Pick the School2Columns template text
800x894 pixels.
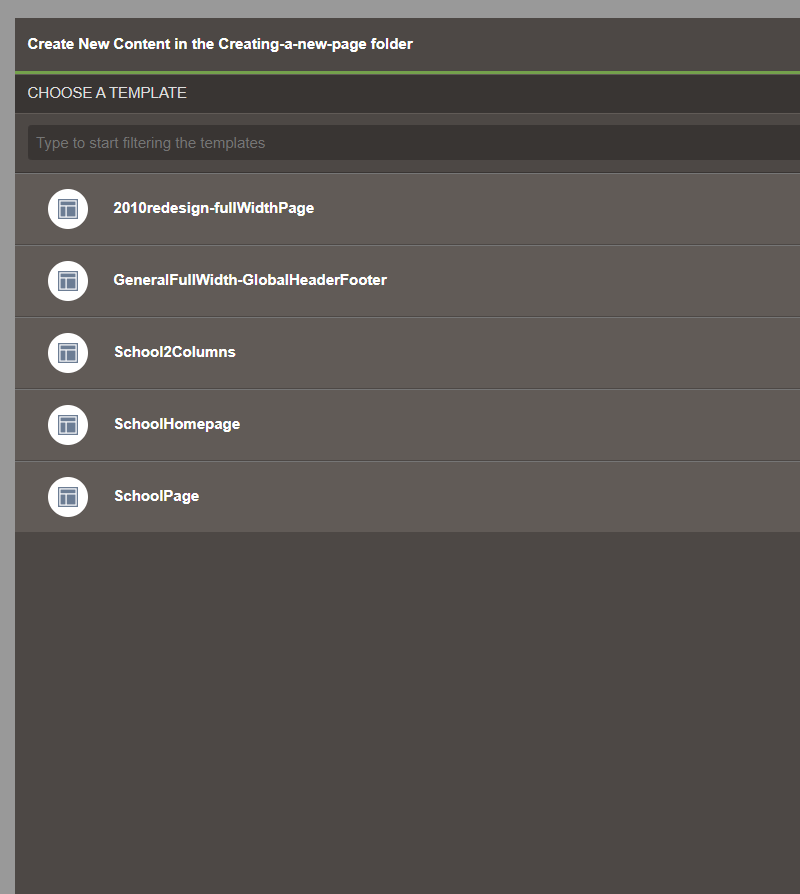[174, 352]
